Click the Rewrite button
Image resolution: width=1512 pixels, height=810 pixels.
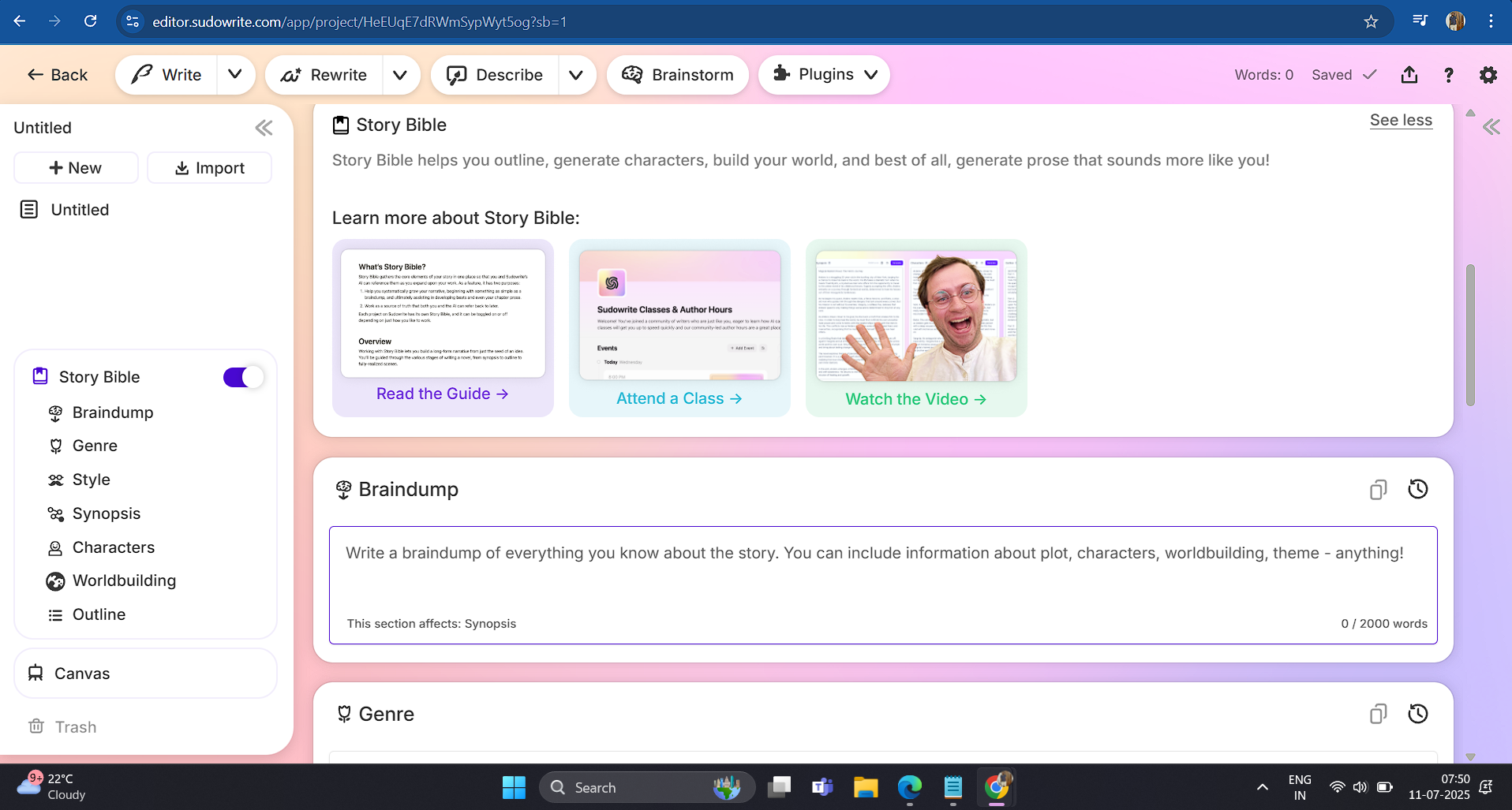coord(324,75)
